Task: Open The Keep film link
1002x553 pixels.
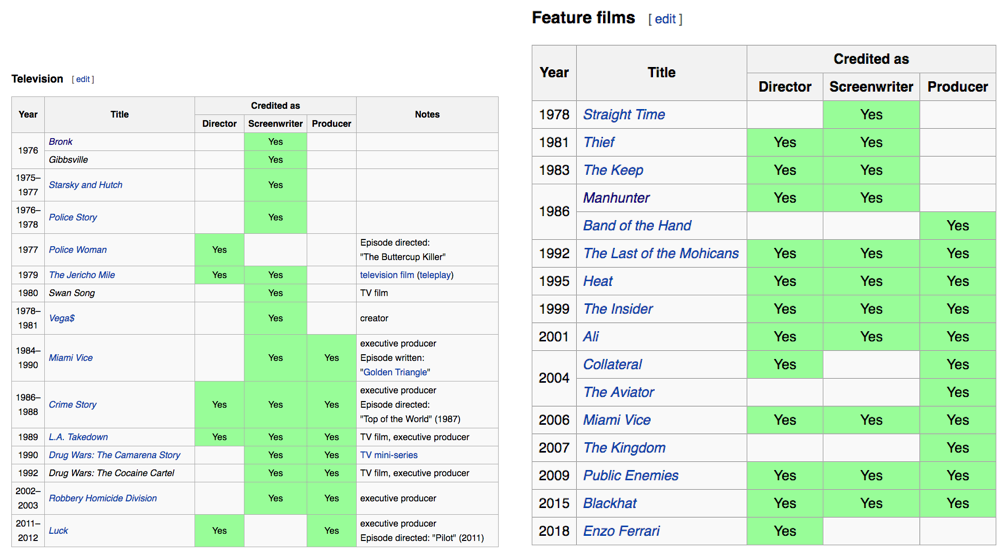Action: [613, 170]
